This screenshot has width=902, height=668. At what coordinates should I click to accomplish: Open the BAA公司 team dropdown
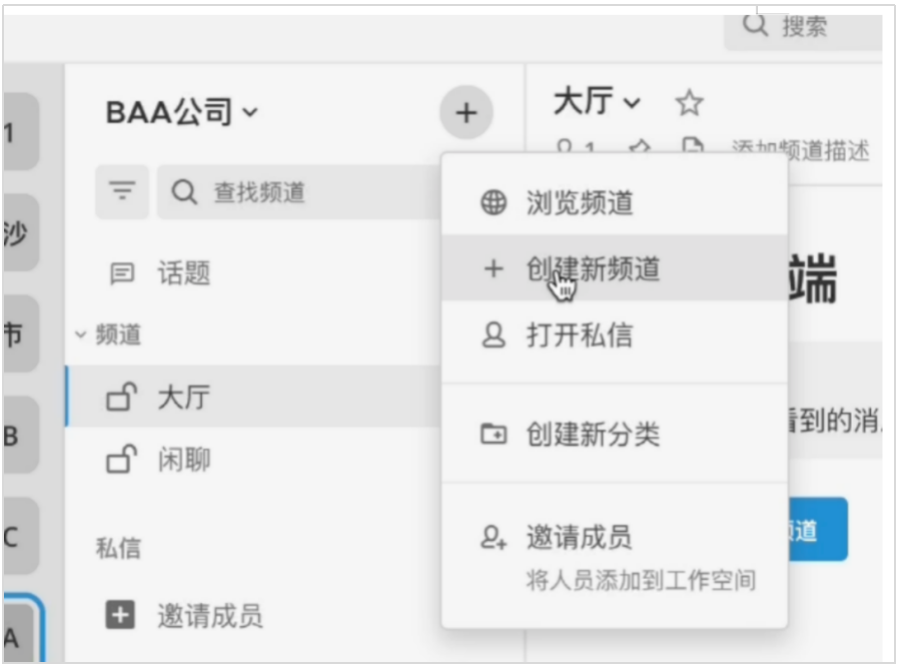pos(181,113)
